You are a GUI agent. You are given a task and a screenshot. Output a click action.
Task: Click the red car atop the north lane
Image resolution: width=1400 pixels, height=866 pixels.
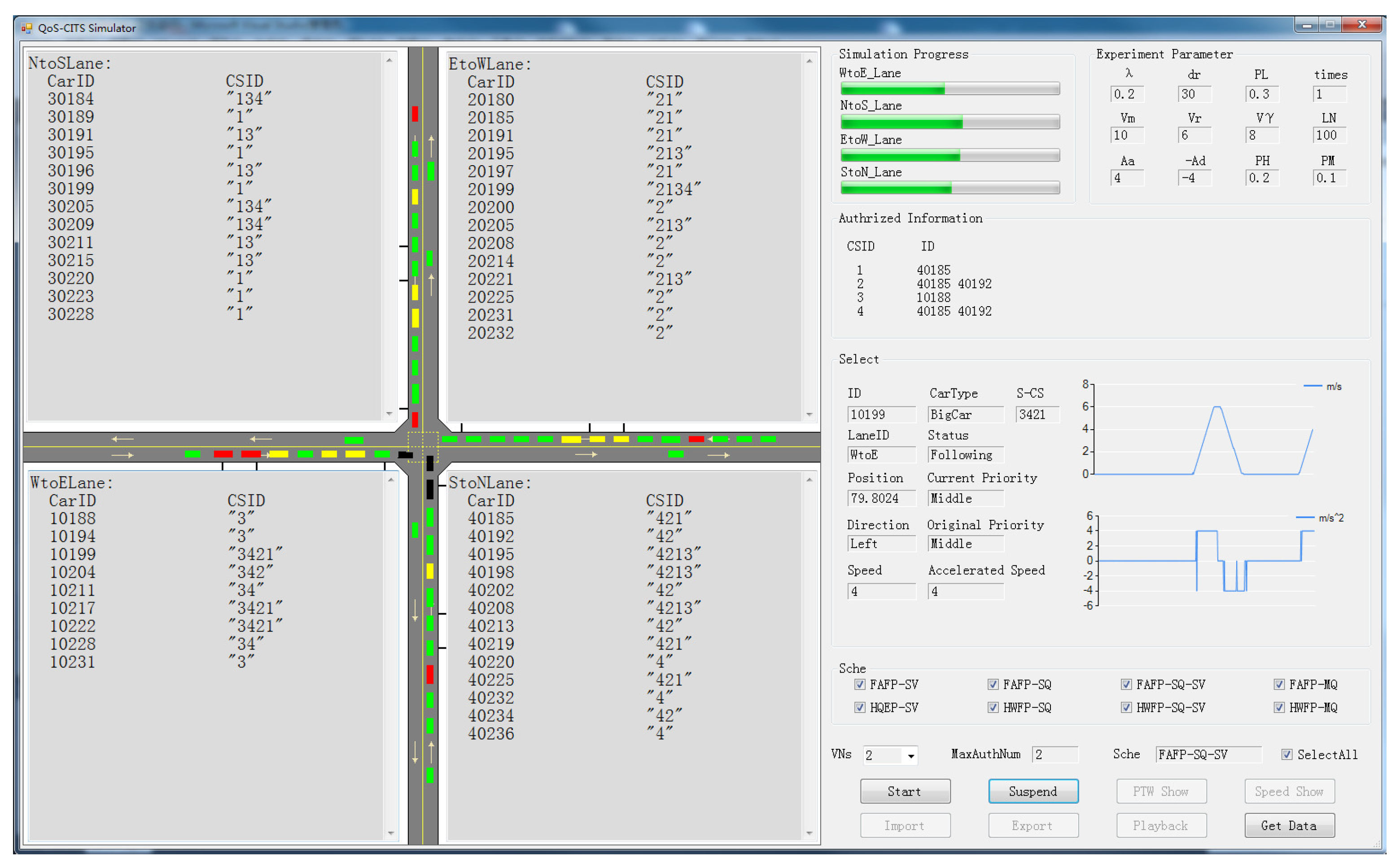pos(415,114)
